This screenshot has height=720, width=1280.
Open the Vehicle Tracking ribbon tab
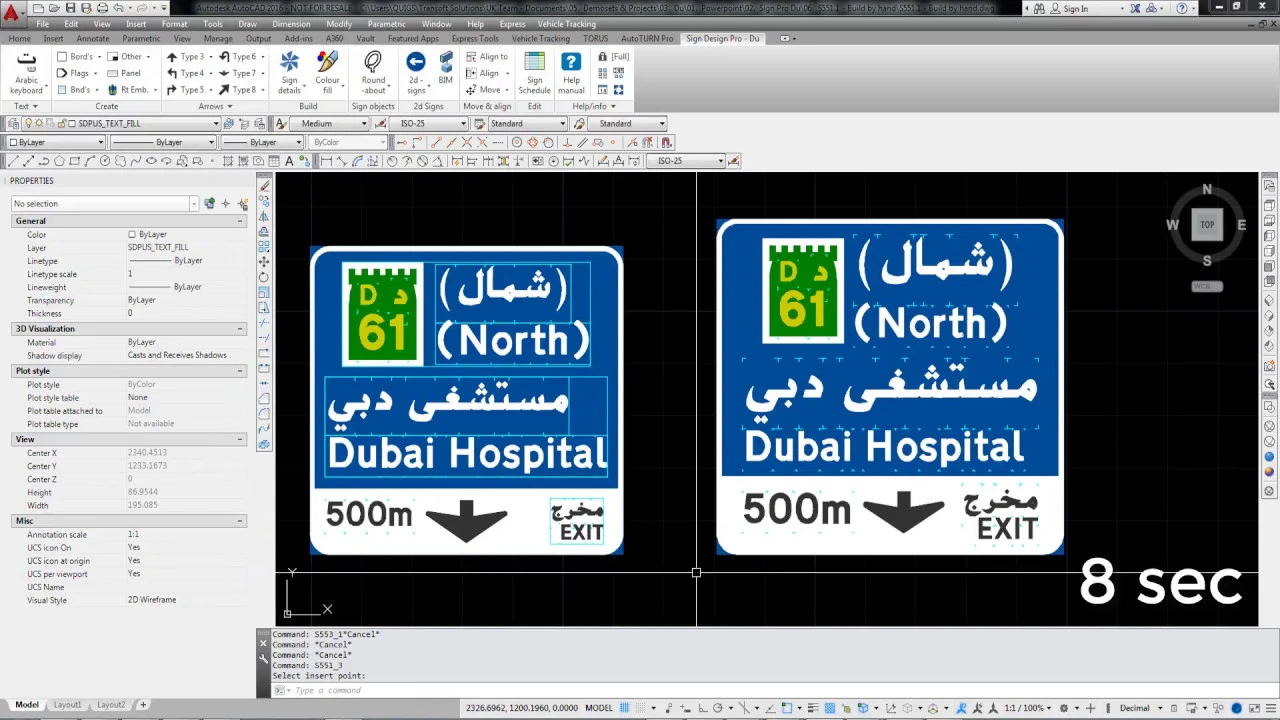540,39
